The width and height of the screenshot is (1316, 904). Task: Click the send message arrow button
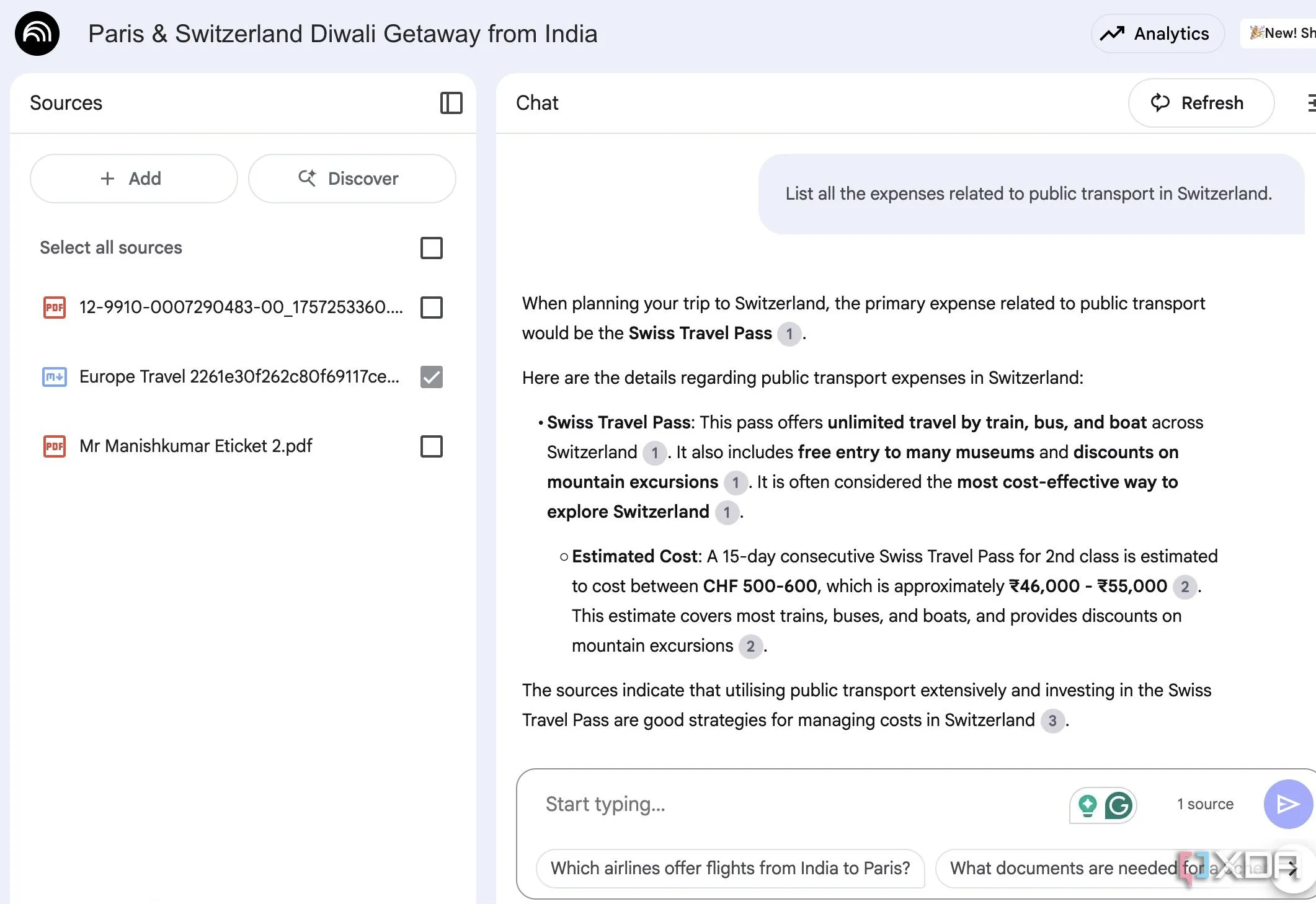1287,804
